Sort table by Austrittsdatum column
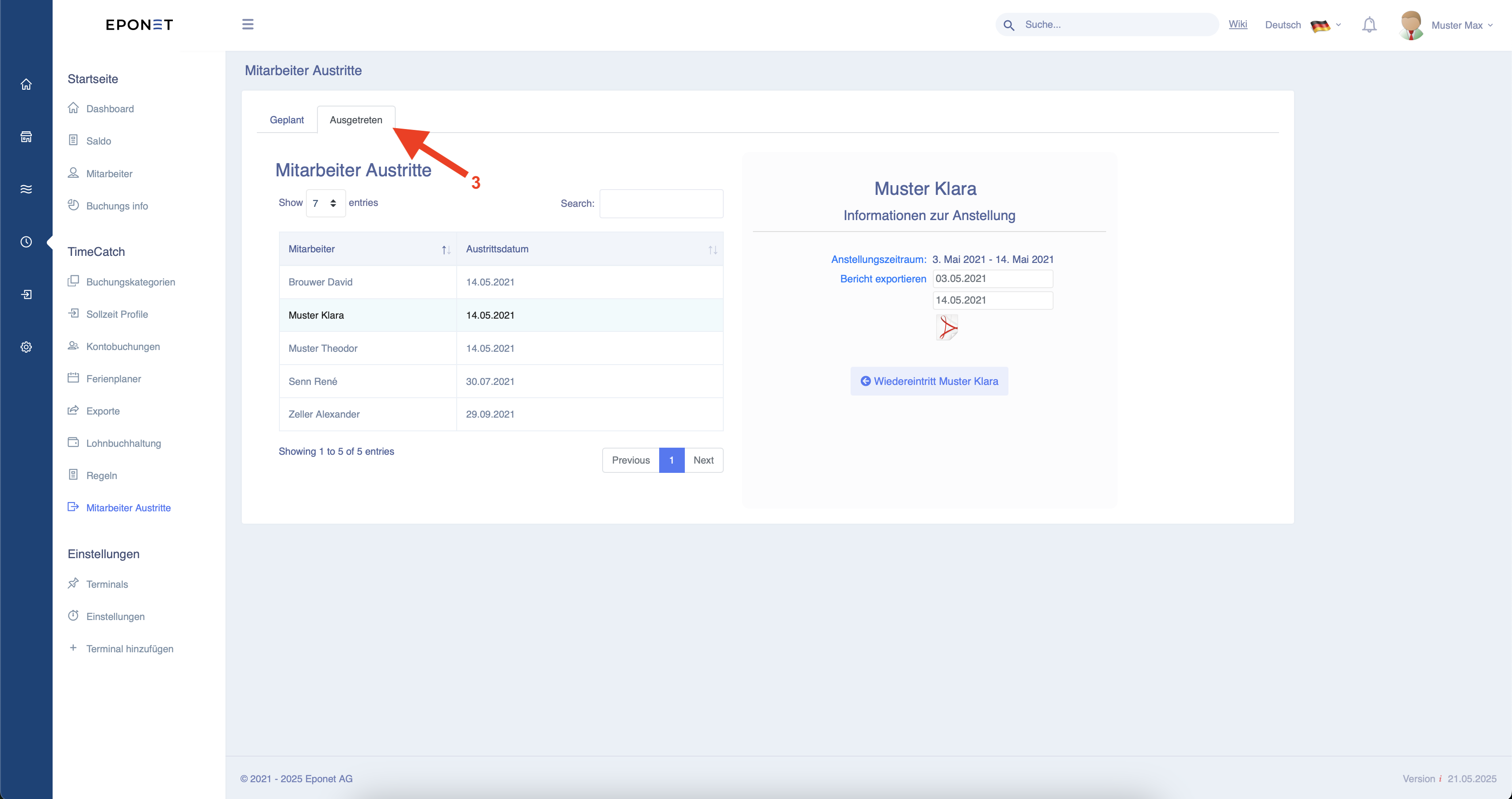1512x799 pixels. (590, 249)
